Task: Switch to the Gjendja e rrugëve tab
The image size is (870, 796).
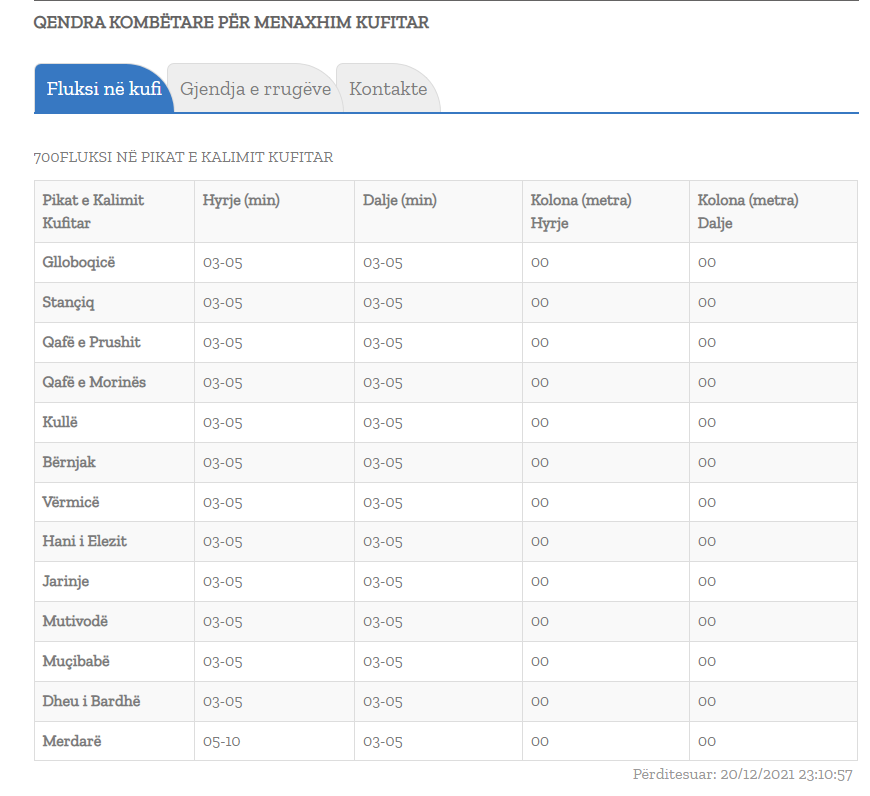Action: pyautogui.click(x=255, y=89)
